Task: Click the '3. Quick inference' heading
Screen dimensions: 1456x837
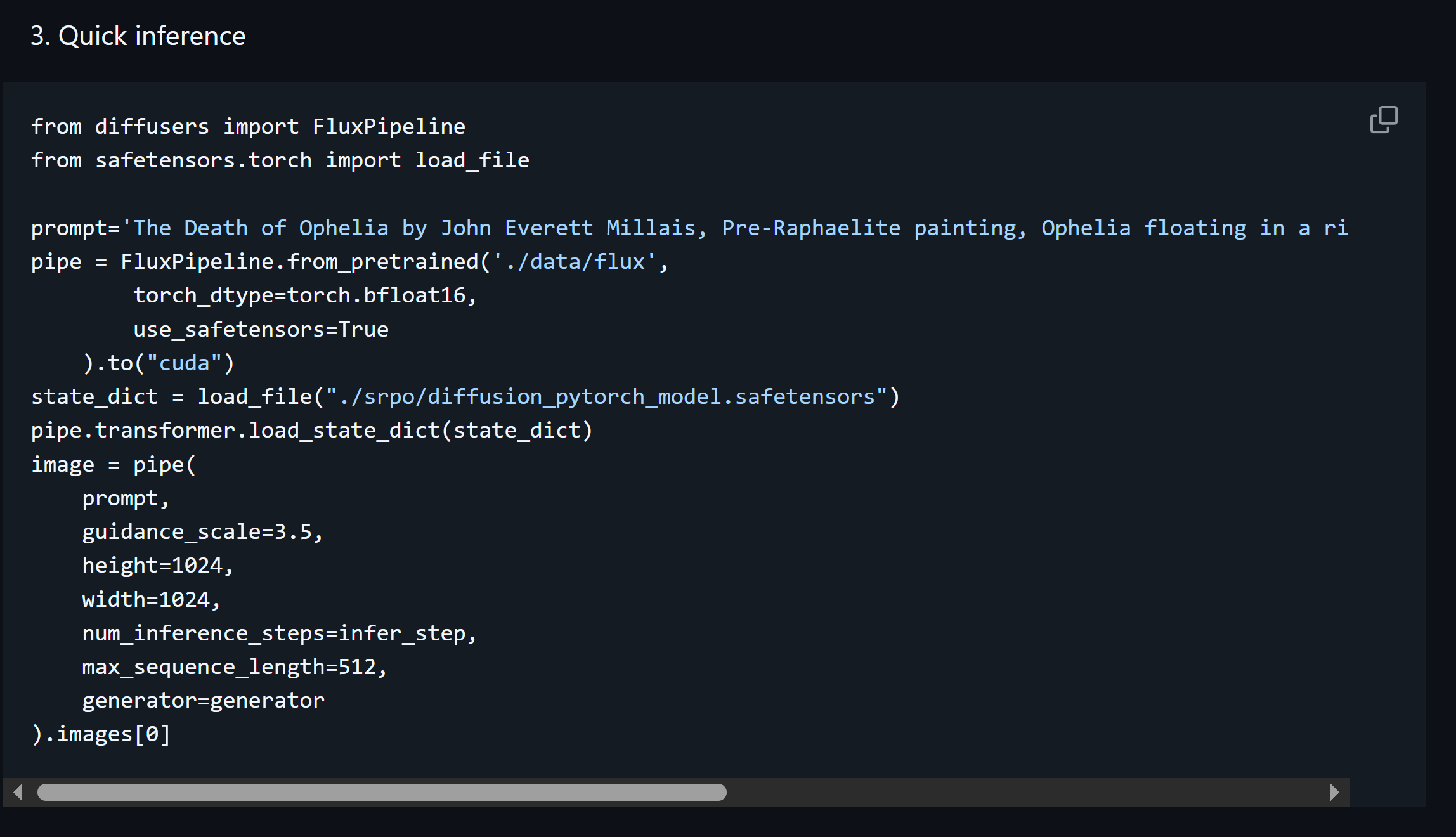Action: (138, 36)
